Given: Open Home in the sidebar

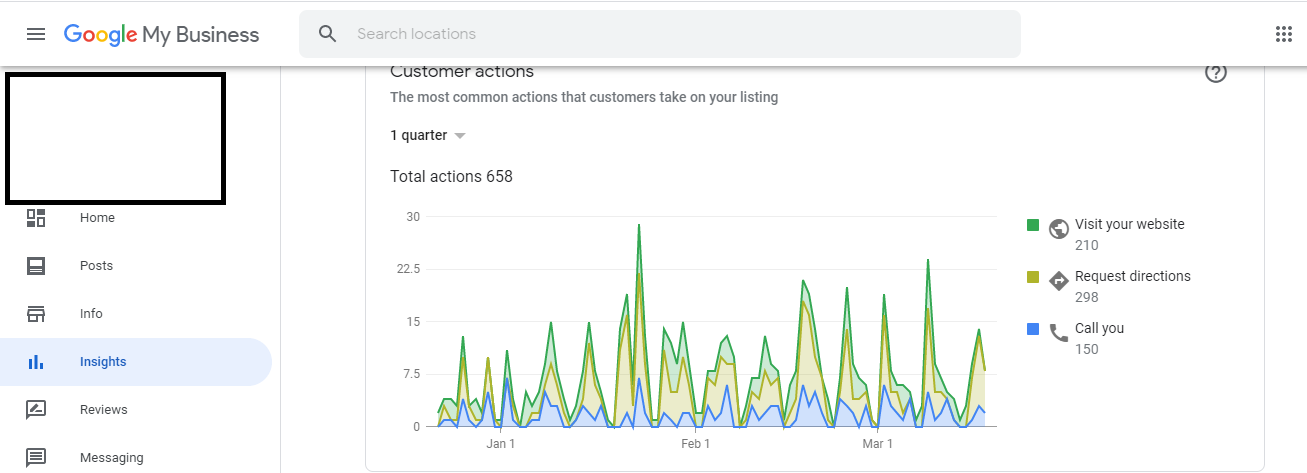Looking at the screenshot, I should tap(97, 218).
